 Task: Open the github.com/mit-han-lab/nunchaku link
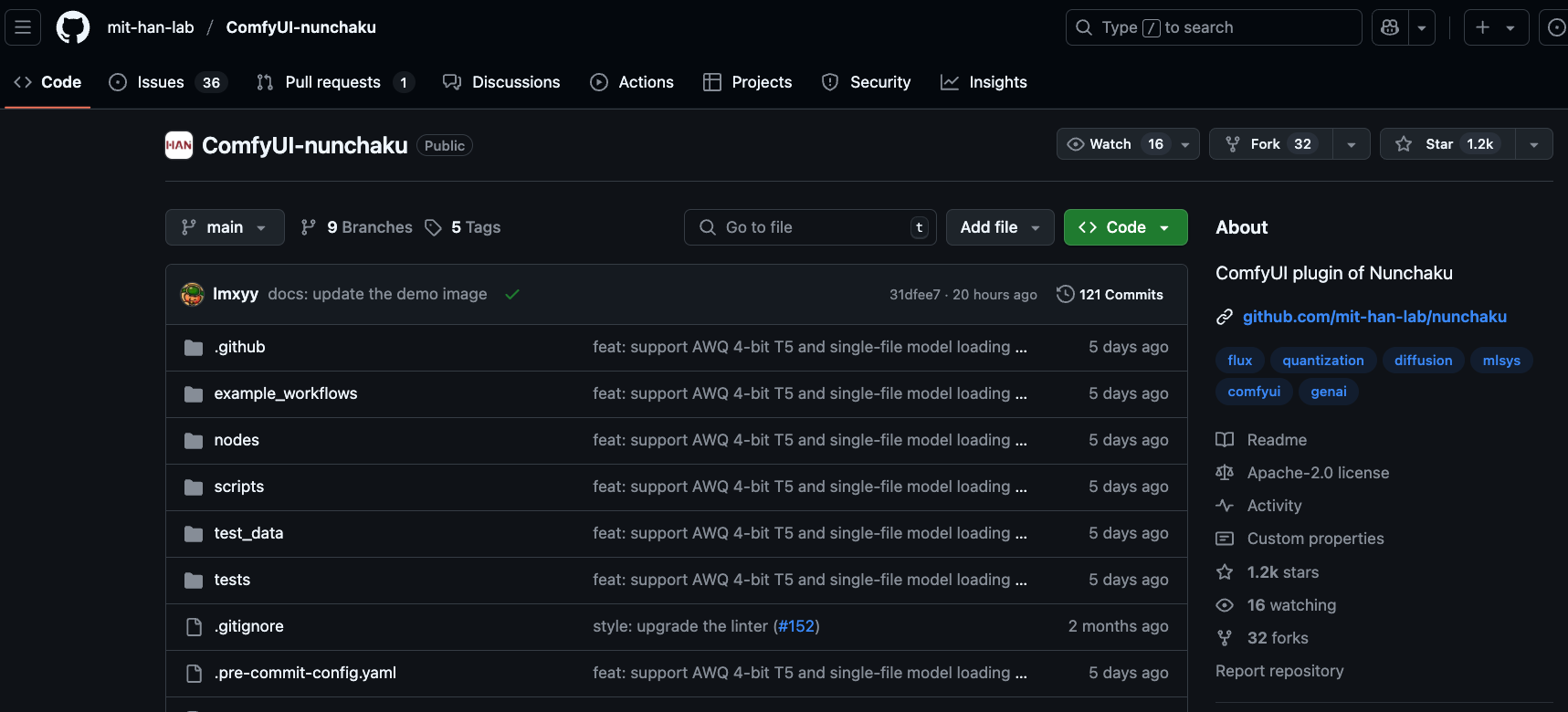click(1374, 317)
